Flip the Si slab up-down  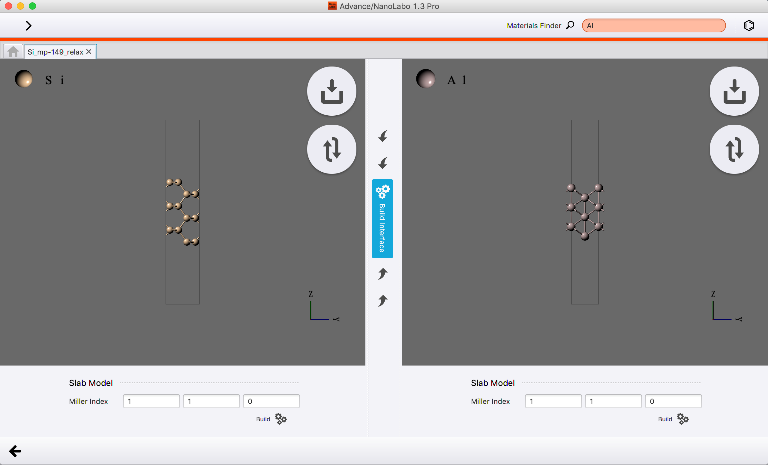[332, 149]
